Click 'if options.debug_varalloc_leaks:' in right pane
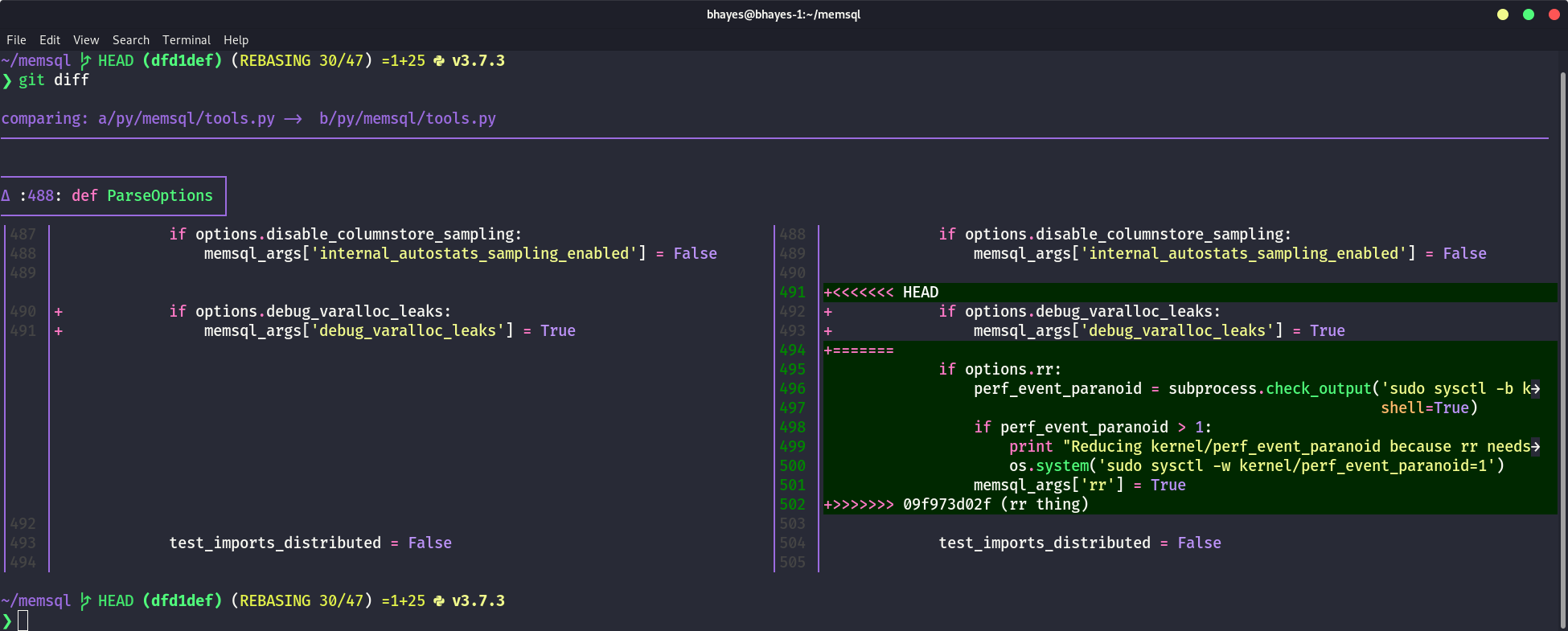Screen dimensions: 1568x631 (x=1080, y=312)
